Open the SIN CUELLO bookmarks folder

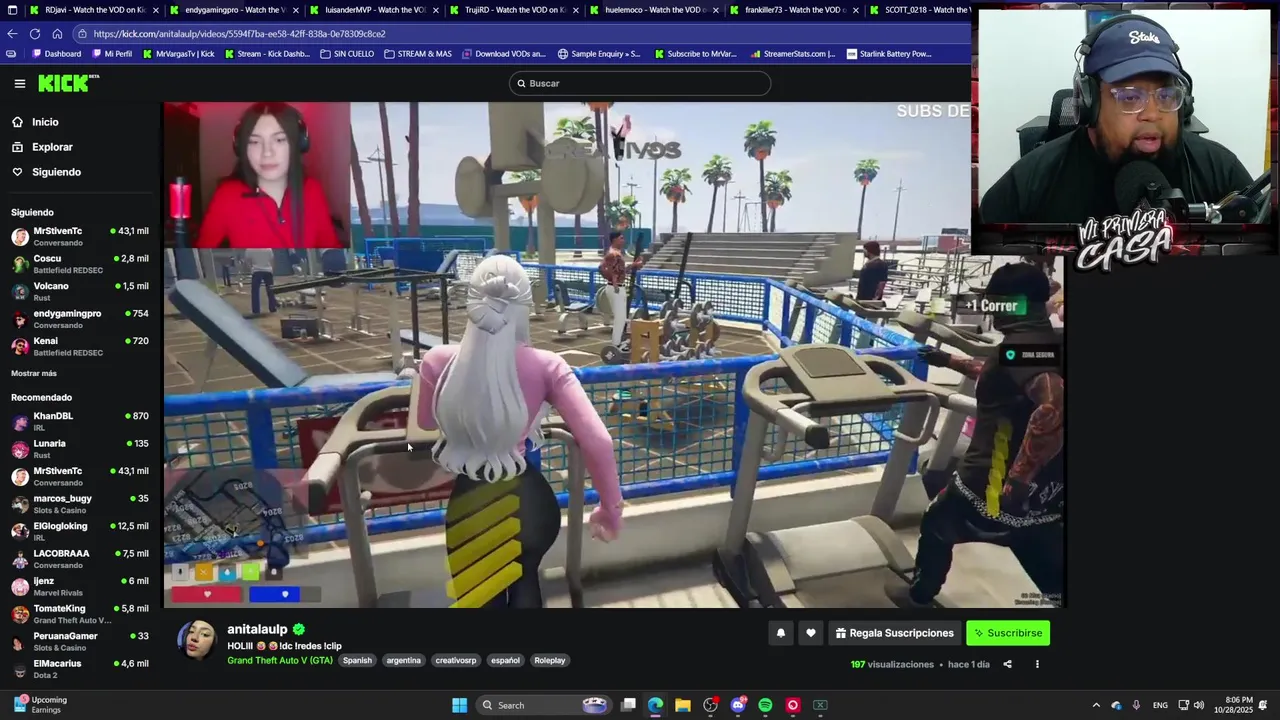347,54
